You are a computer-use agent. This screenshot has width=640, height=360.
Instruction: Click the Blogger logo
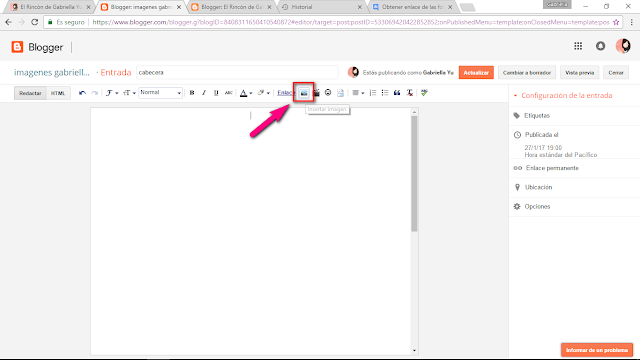(x=37, y=47)
